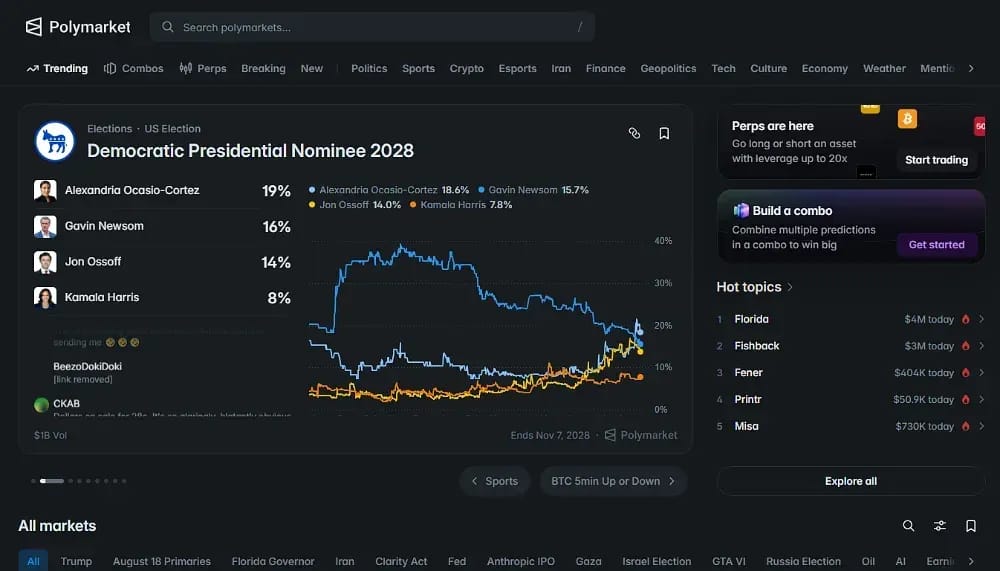Click Get started on Build a combo
1000x571 pixels.
click(936, 244)
